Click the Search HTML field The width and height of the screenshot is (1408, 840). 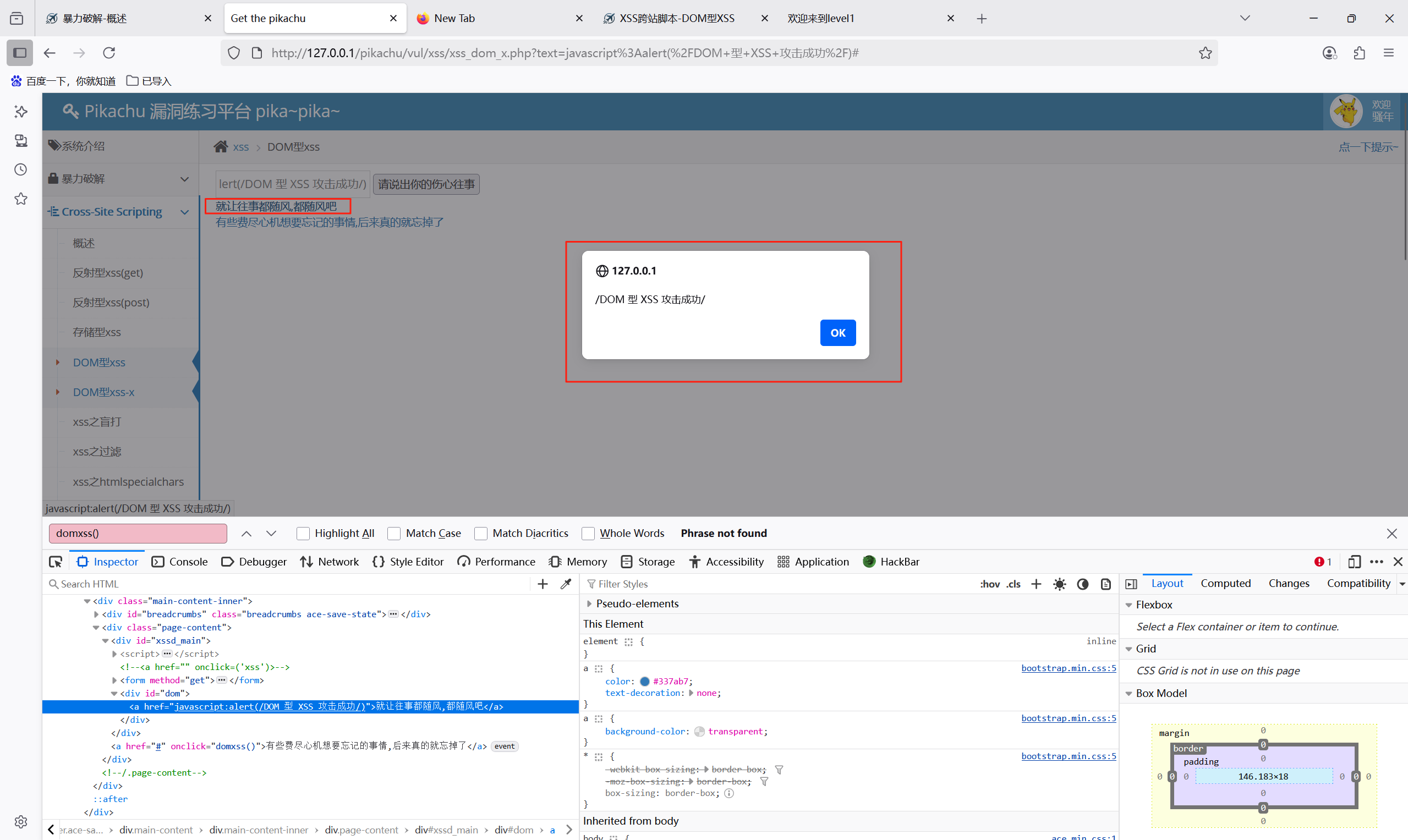[x=289, y=584]
